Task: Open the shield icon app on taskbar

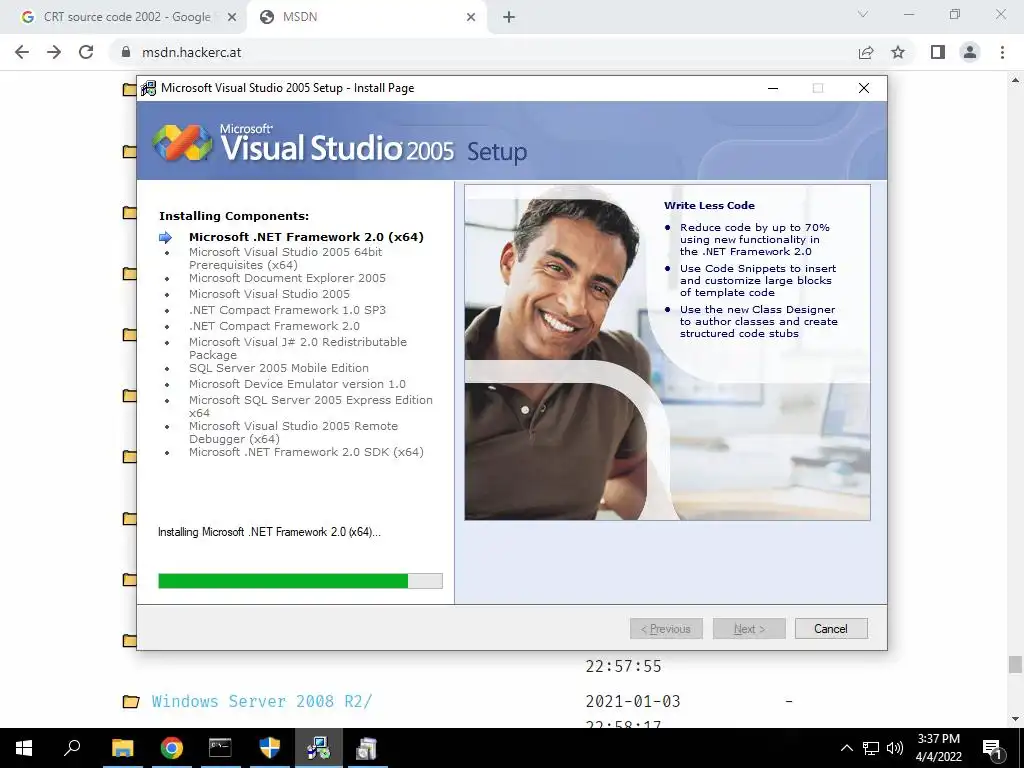Action: click(269, 748)
